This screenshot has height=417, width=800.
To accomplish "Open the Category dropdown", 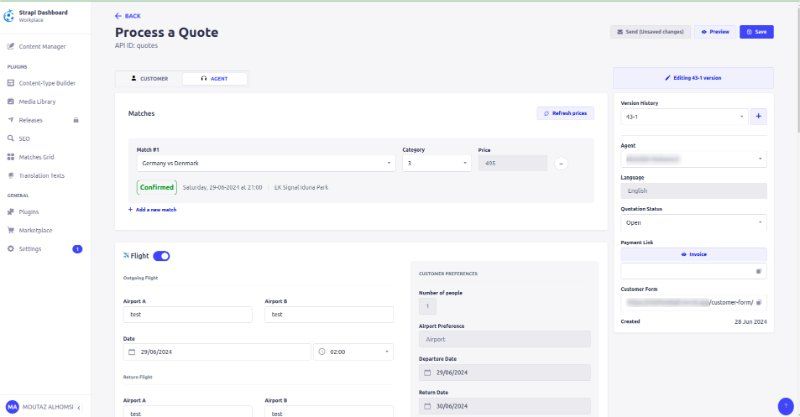I will click(x=437, y=163).
